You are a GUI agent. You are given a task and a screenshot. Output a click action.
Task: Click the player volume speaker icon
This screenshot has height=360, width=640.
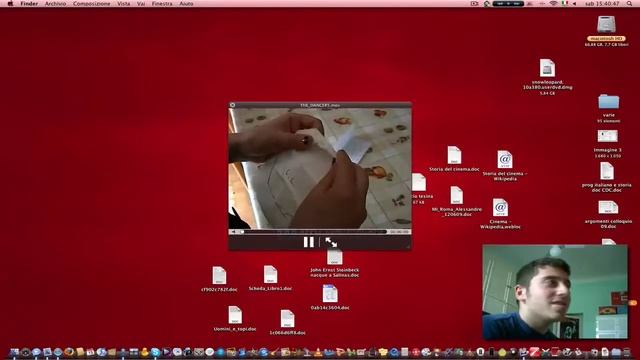tap(233, 232)
